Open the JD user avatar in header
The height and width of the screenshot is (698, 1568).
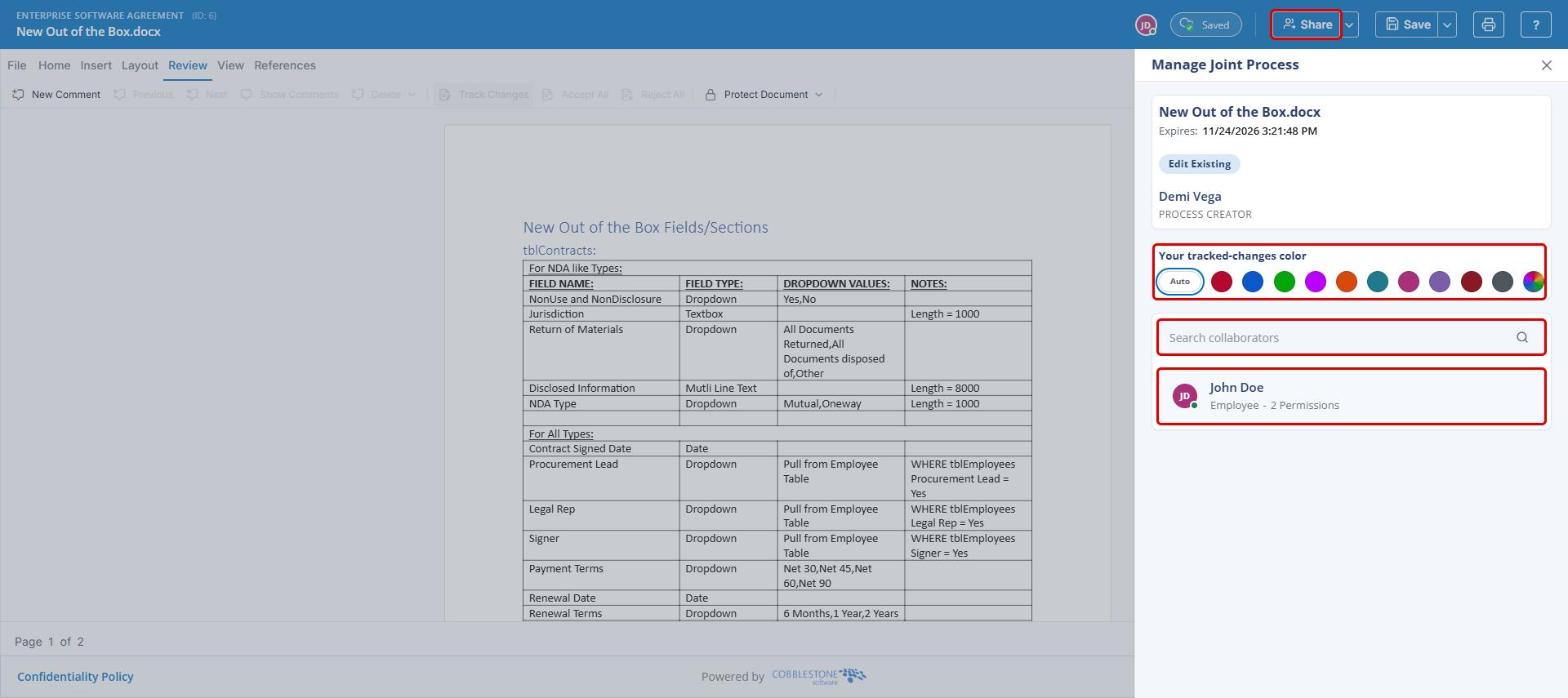click(1146, 24)
